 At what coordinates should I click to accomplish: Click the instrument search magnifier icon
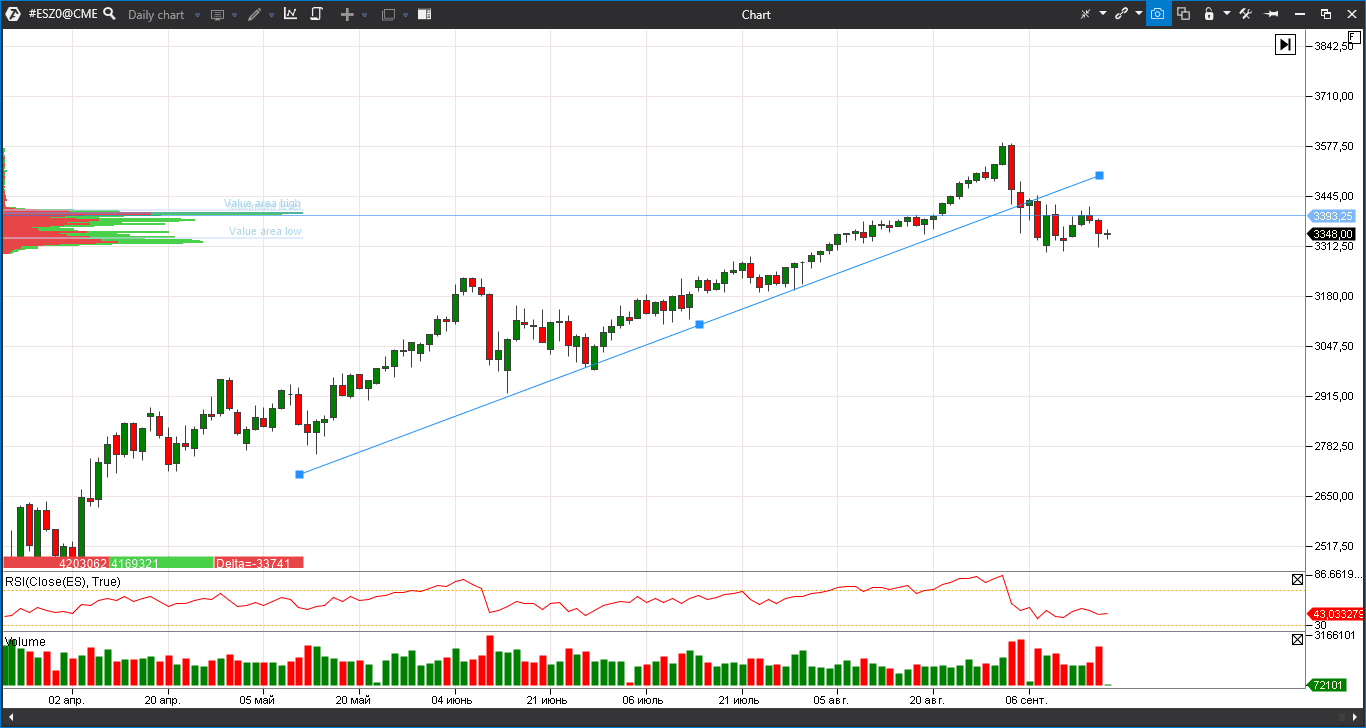109,14
